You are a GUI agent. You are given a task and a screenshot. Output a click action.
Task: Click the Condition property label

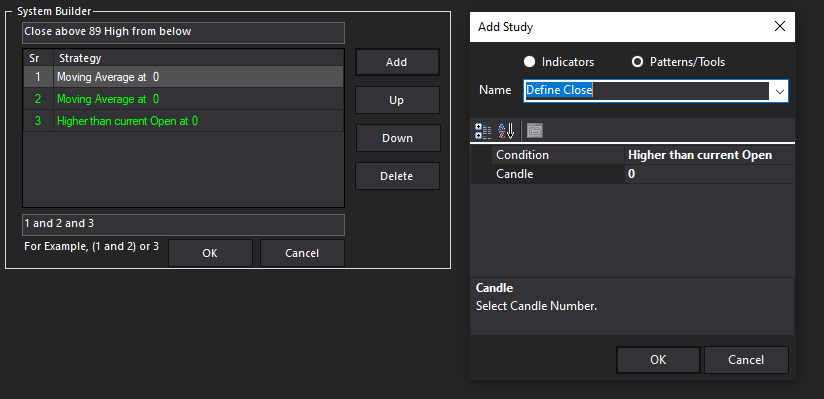point(558,155)
